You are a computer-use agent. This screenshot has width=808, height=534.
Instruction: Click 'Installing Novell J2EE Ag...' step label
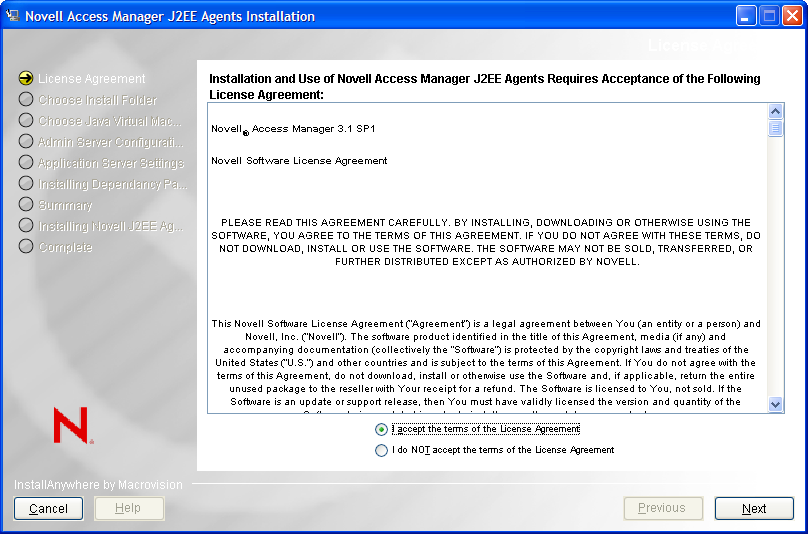point(111,226)
